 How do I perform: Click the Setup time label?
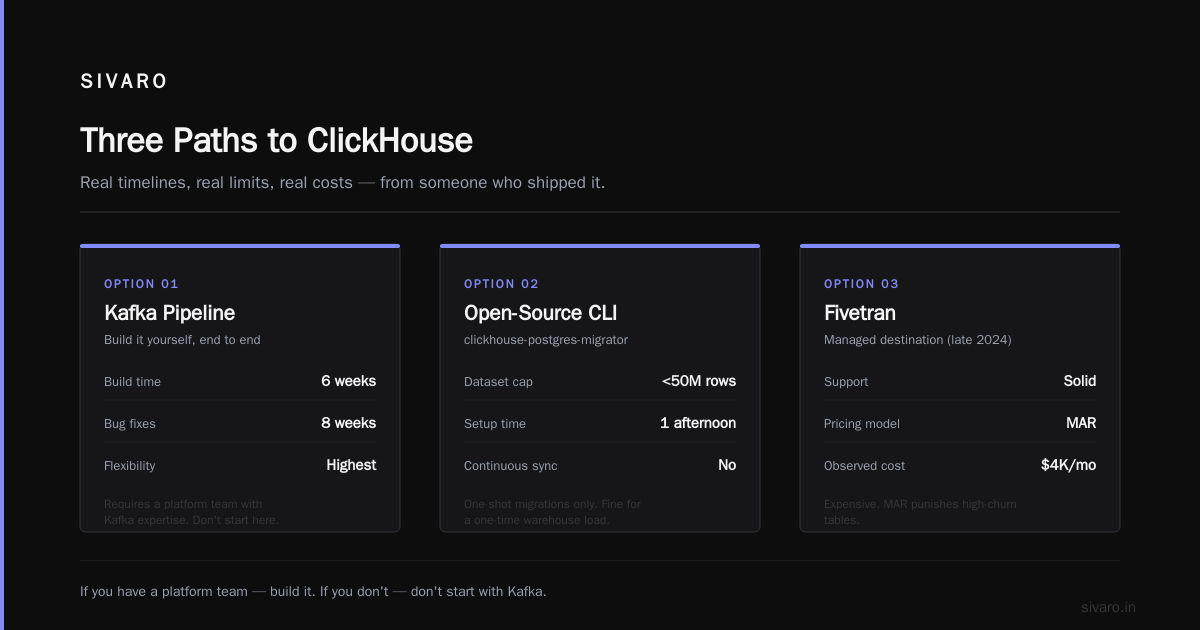(x=495, y=424)
